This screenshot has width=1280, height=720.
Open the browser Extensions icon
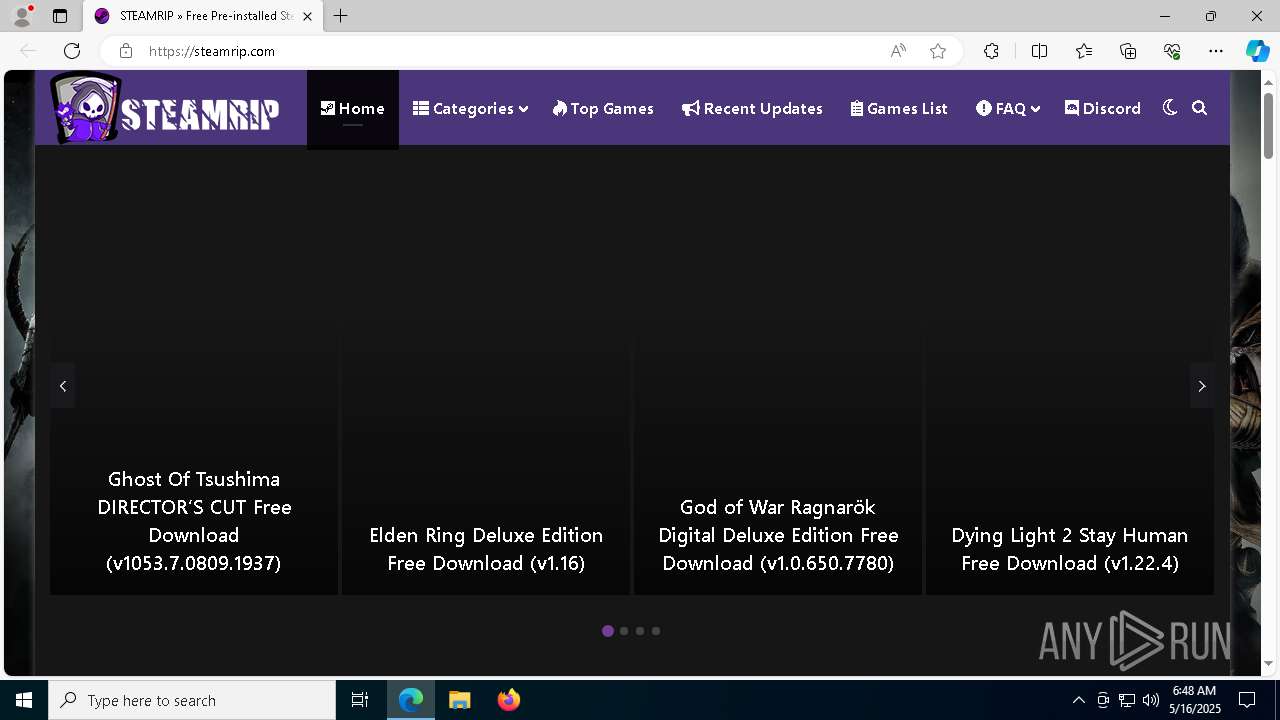pos(991,51)
